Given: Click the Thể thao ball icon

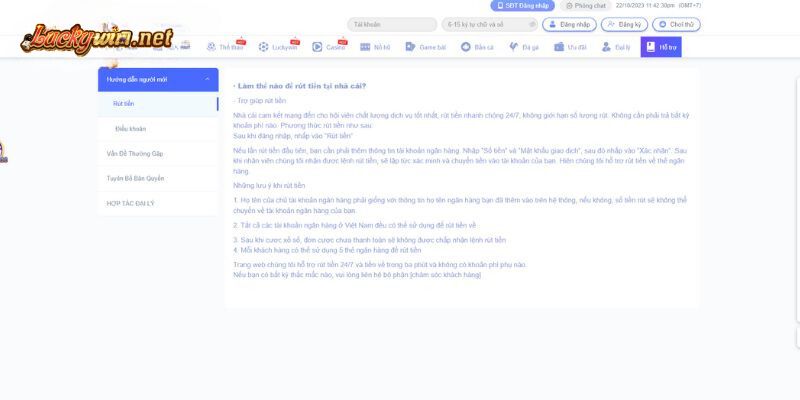Looking at the screenshot, I should point(211,47).
